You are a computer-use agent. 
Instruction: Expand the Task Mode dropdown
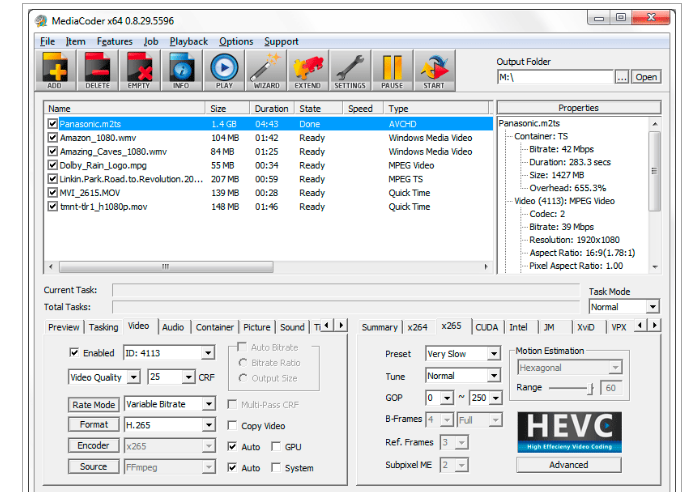click(652, 307)
